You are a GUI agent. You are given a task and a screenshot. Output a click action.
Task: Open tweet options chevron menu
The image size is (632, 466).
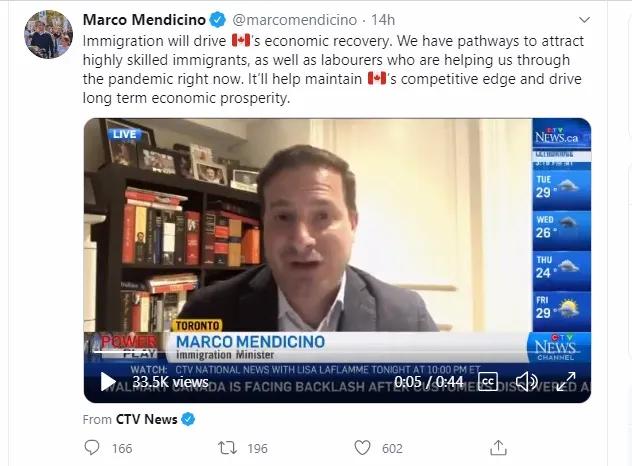[x=584, y=20]
